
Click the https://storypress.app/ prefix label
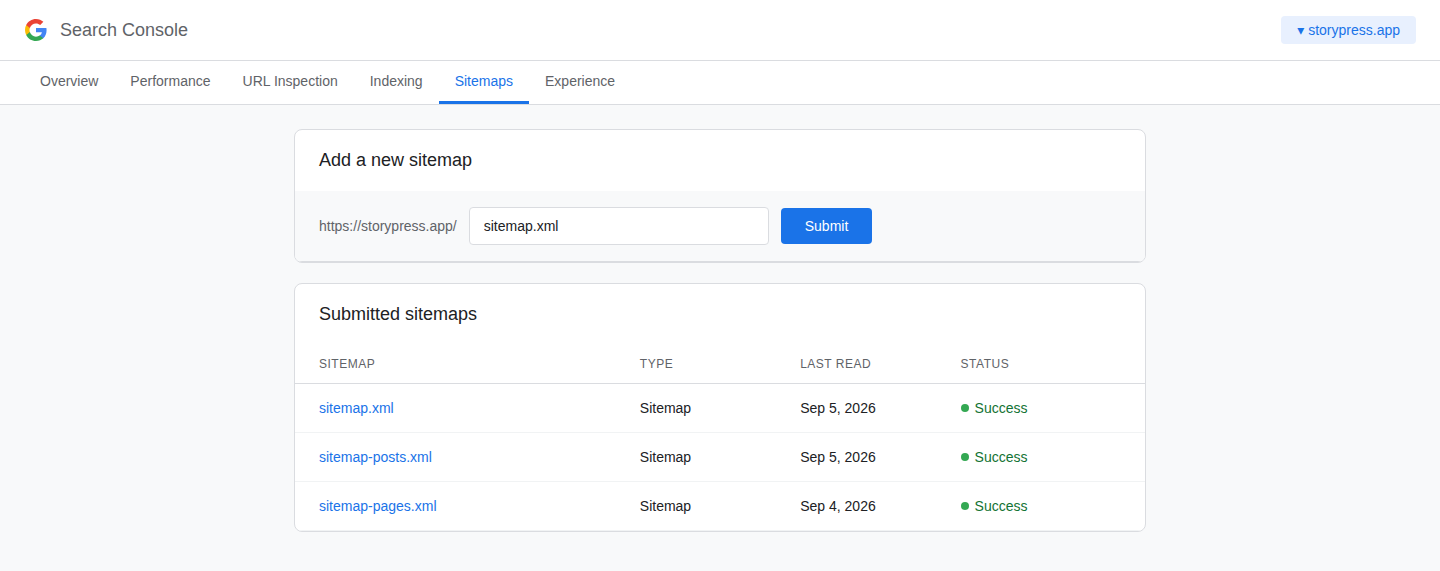(x=388, y=226)
